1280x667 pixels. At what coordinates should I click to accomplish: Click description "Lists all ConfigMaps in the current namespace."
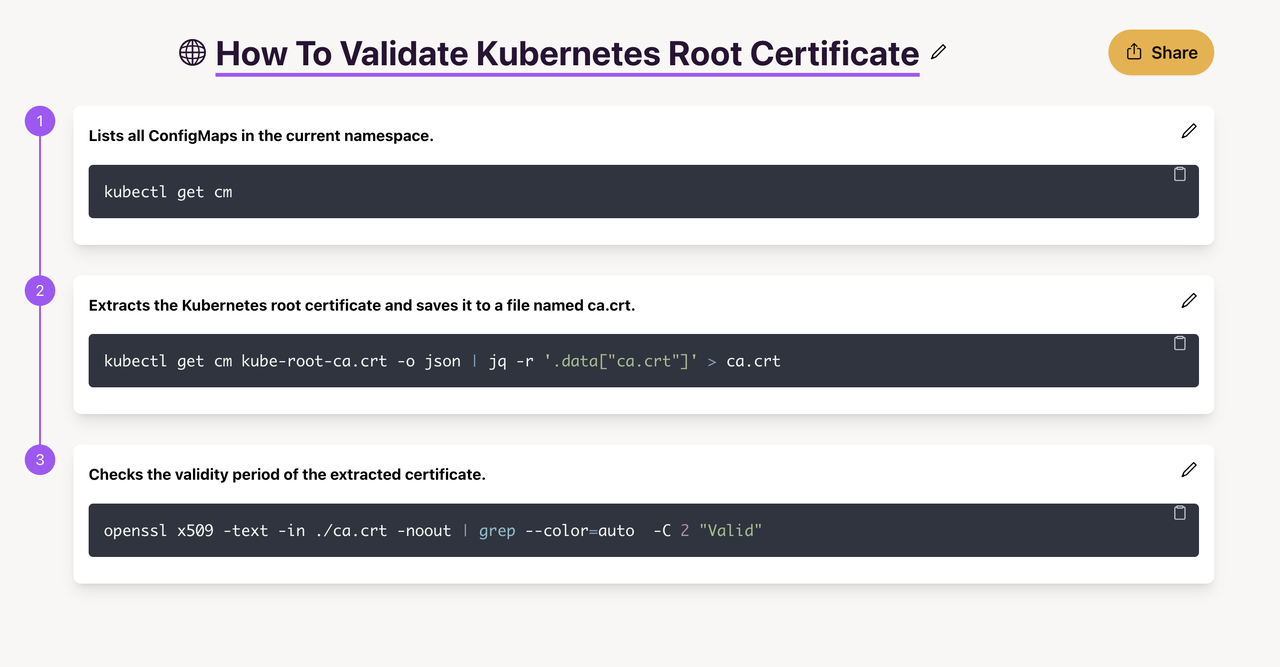pos(261,136)
